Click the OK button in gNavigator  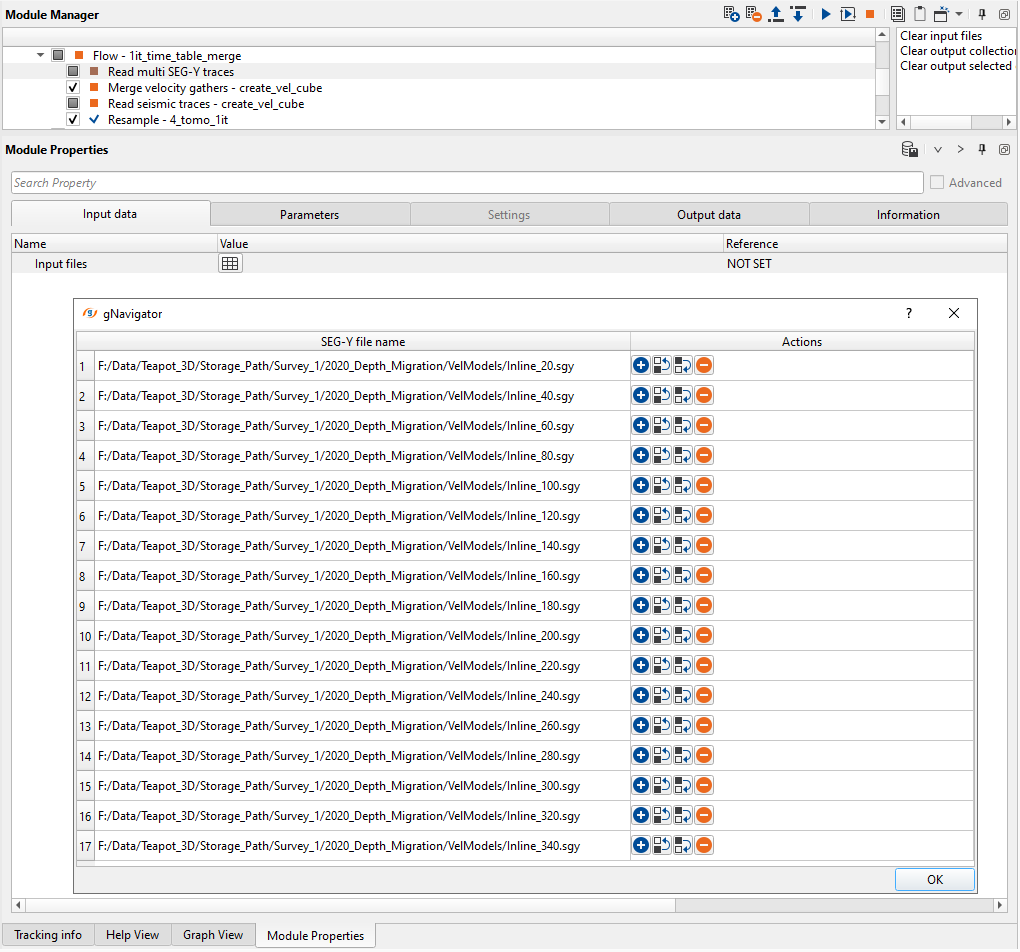click(x=934, y=880)
